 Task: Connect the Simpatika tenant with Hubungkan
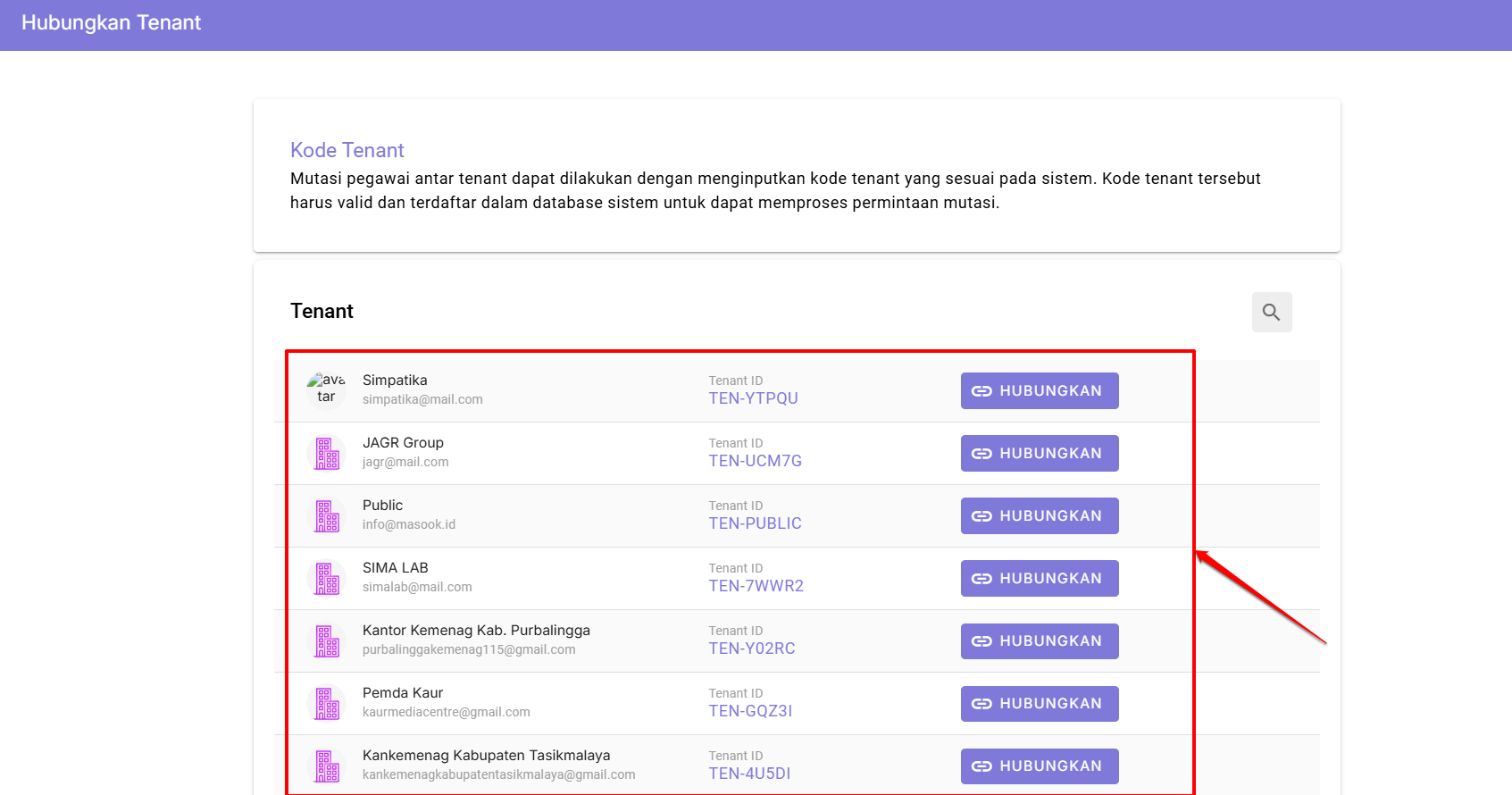click(1040, 390)
